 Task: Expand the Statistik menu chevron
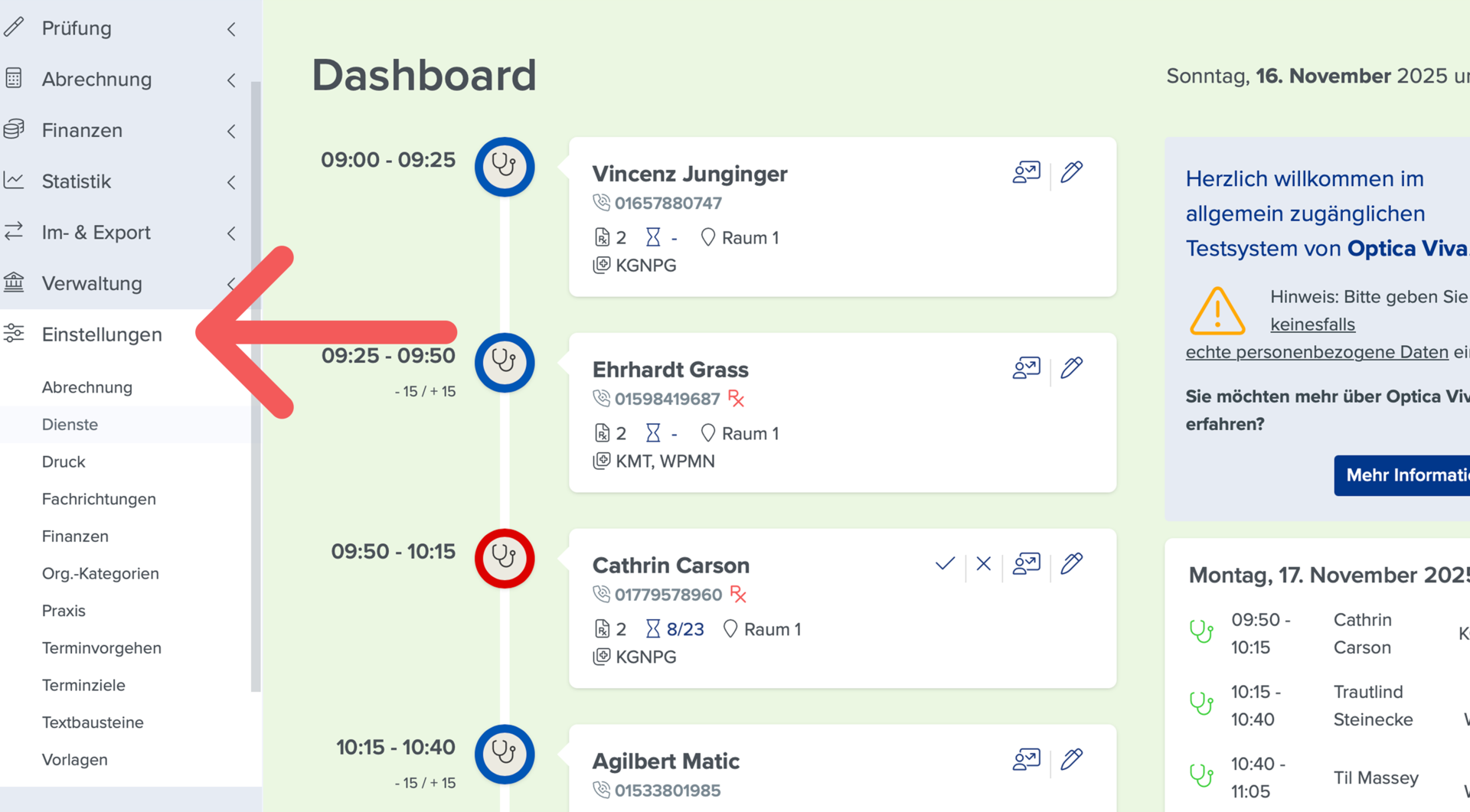(x=231, y=182)
